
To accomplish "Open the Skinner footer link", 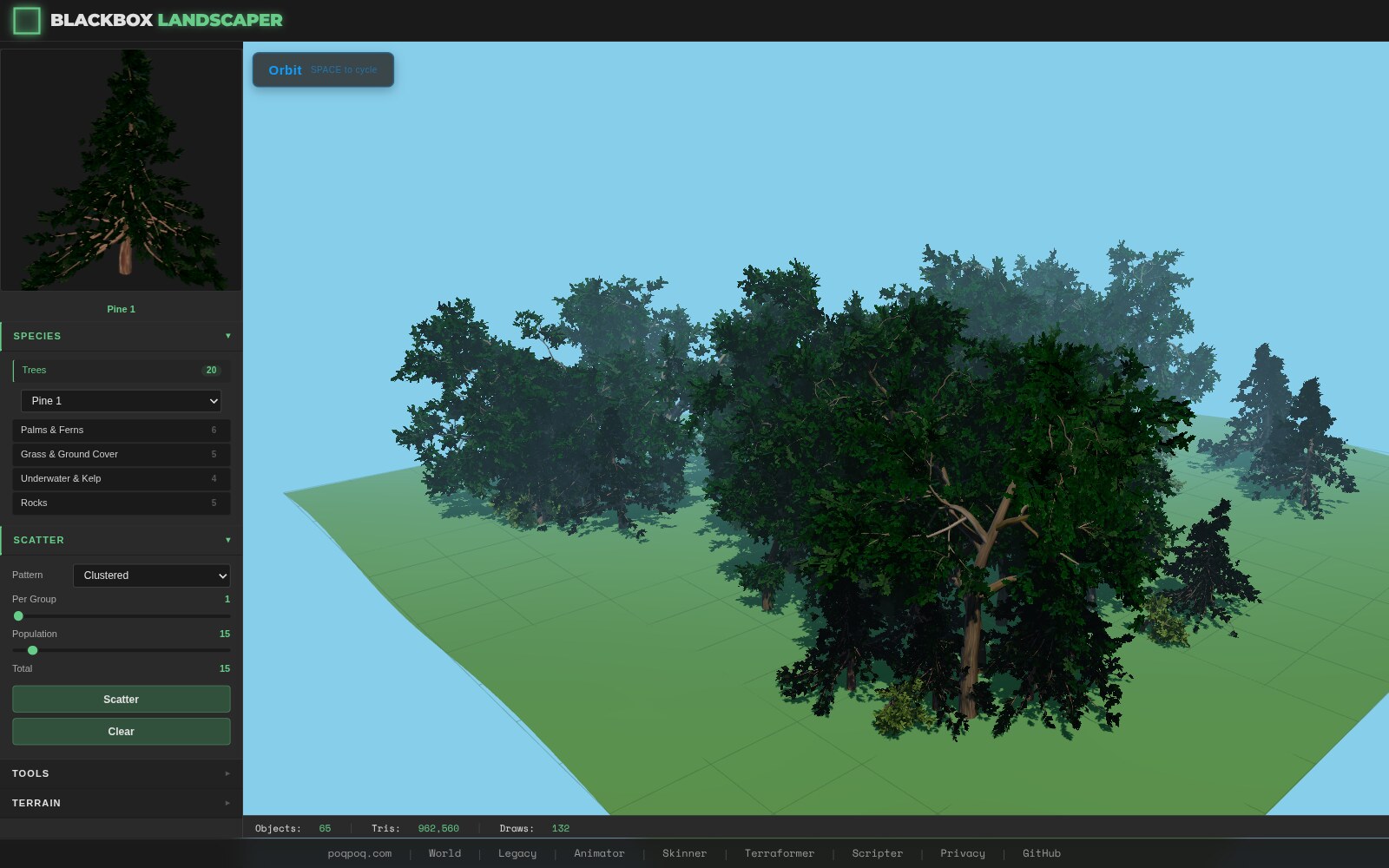I will 684,853.
